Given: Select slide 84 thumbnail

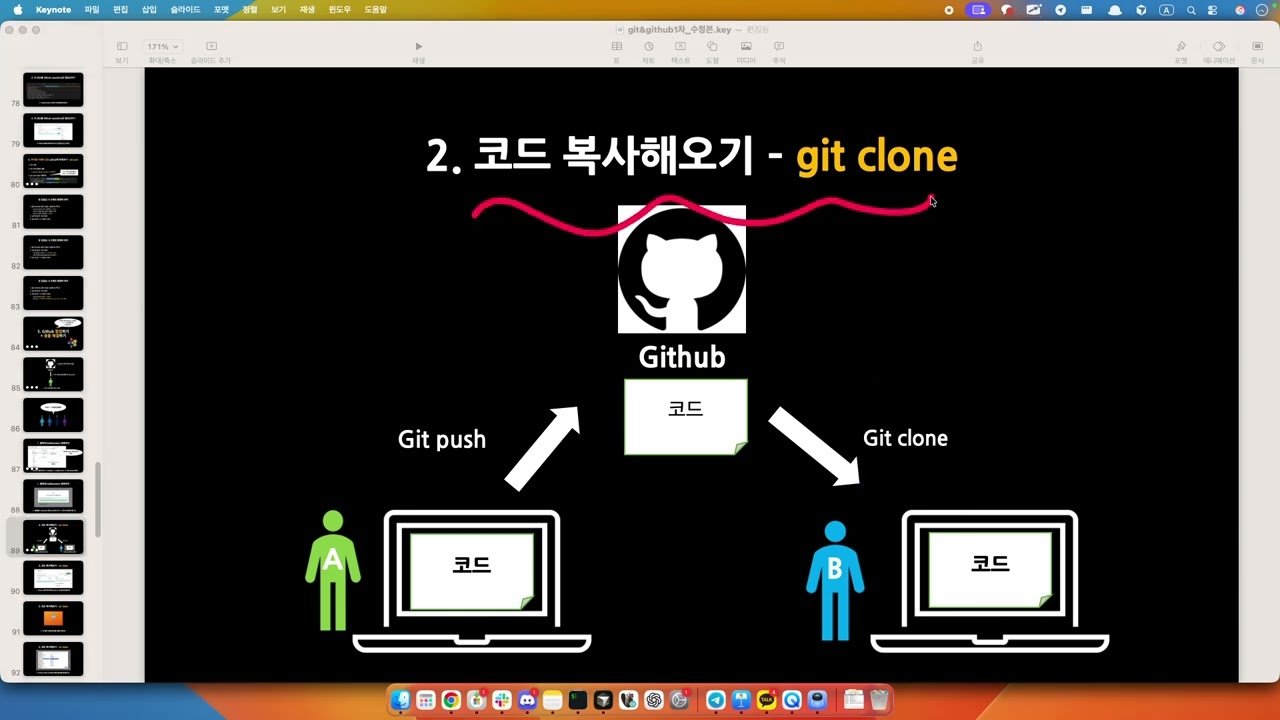Looking at the screenshot, I should [x=53, y=334].
